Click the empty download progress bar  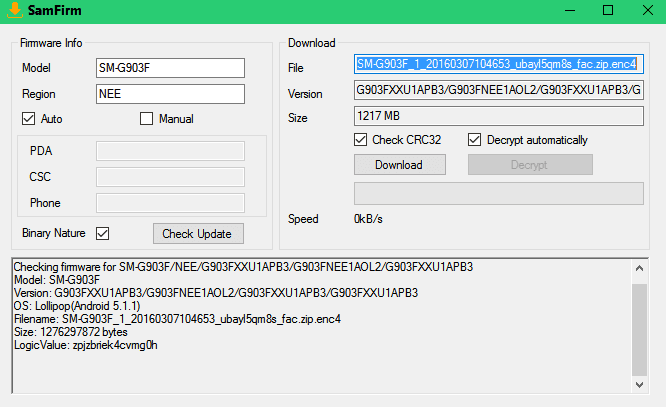pos(499,194)
